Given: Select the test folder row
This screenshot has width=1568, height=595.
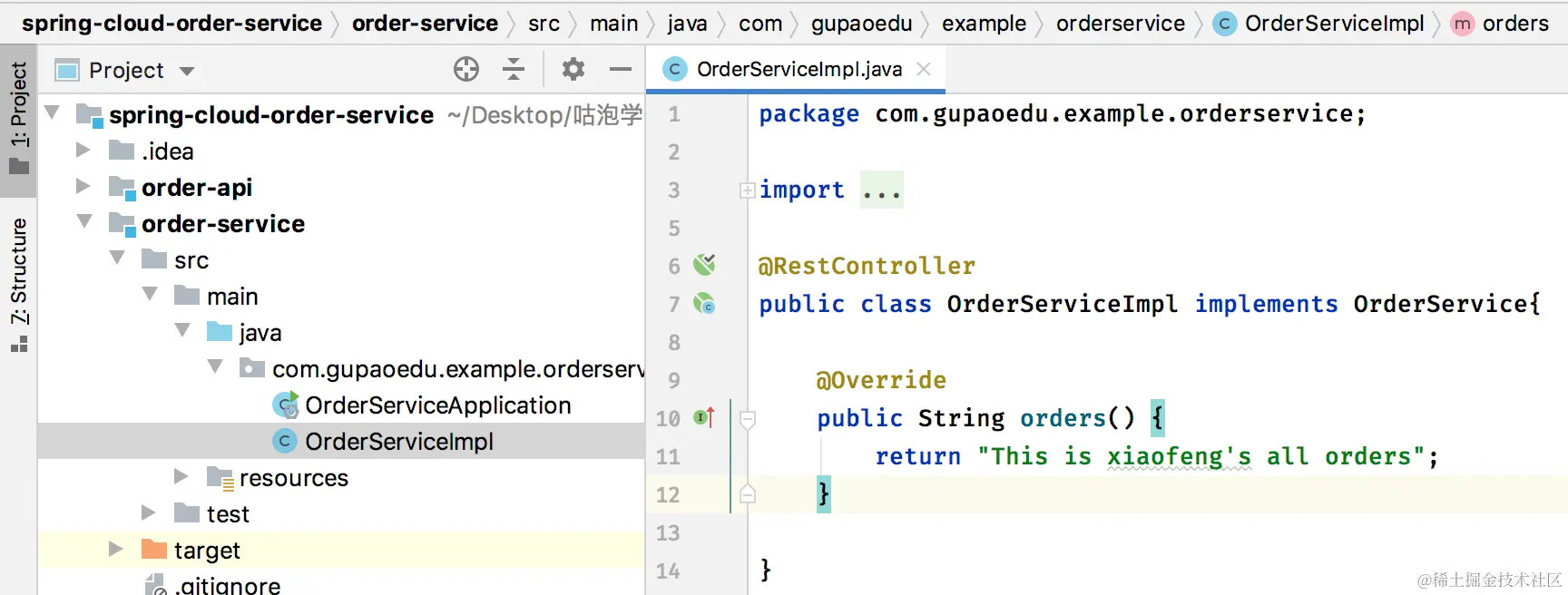Looking at the screenshot, I should tap(341, 513).
